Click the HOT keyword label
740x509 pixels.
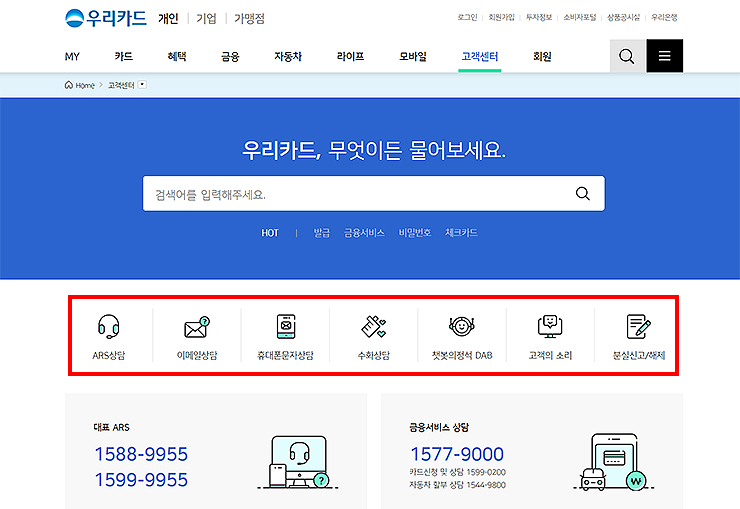[x=270, y=233]
